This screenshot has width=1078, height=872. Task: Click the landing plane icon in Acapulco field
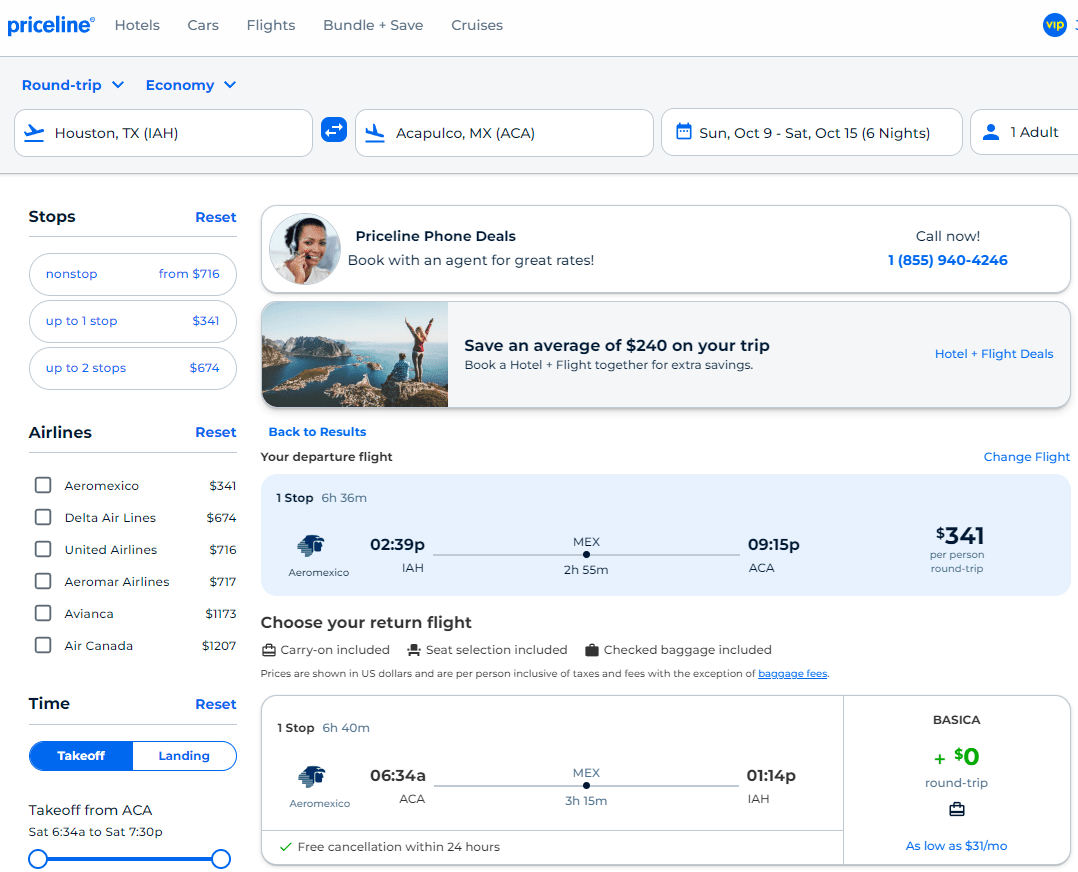[x=375, y=133]
